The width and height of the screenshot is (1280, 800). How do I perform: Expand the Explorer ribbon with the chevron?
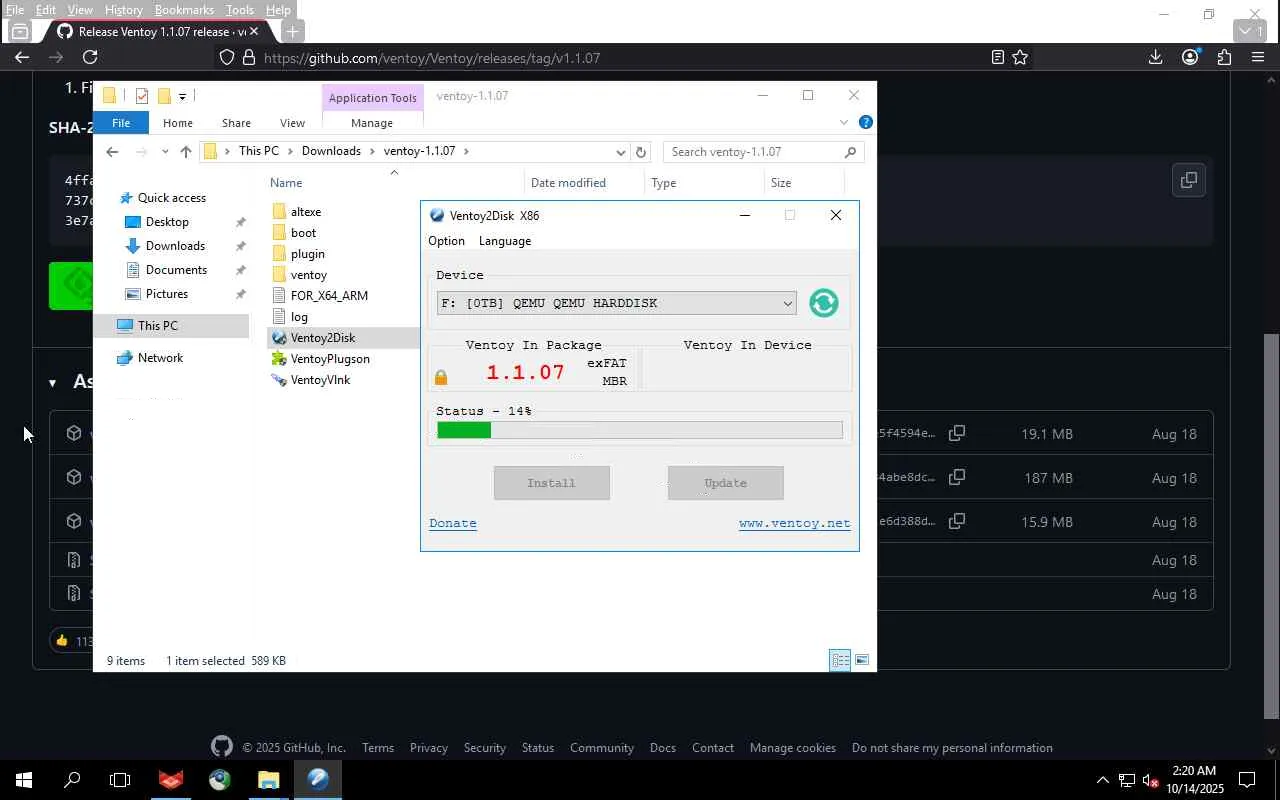click(843, 122)
